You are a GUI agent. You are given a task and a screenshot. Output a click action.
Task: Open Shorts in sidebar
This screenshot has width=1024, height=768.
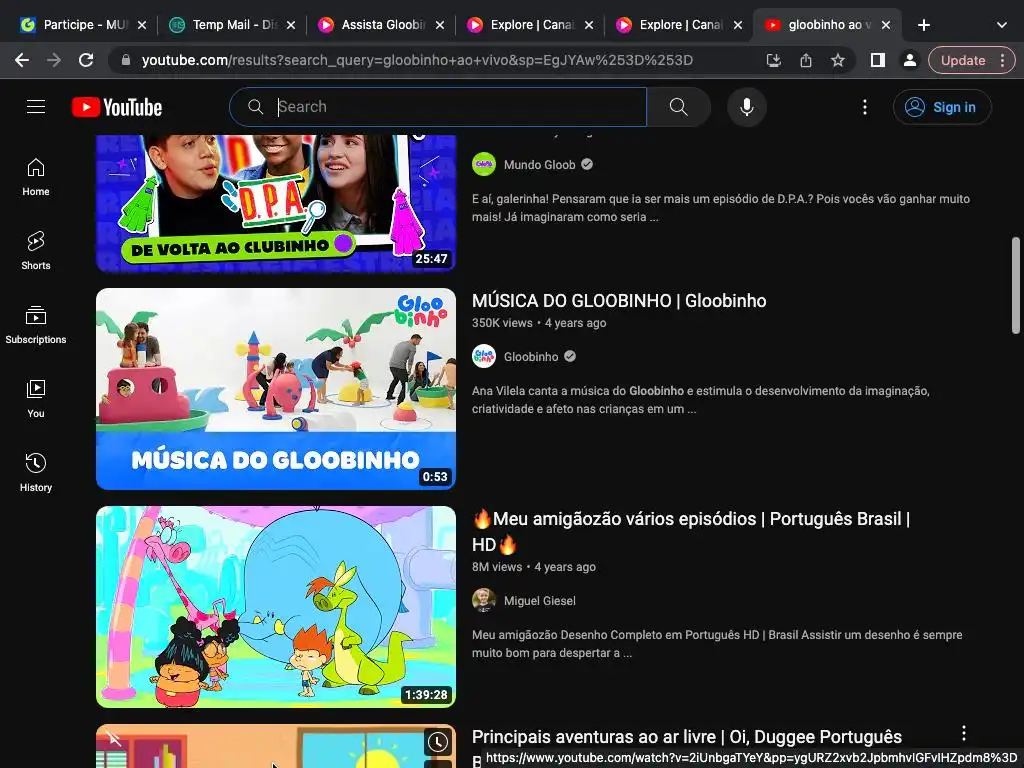[36, 251]
